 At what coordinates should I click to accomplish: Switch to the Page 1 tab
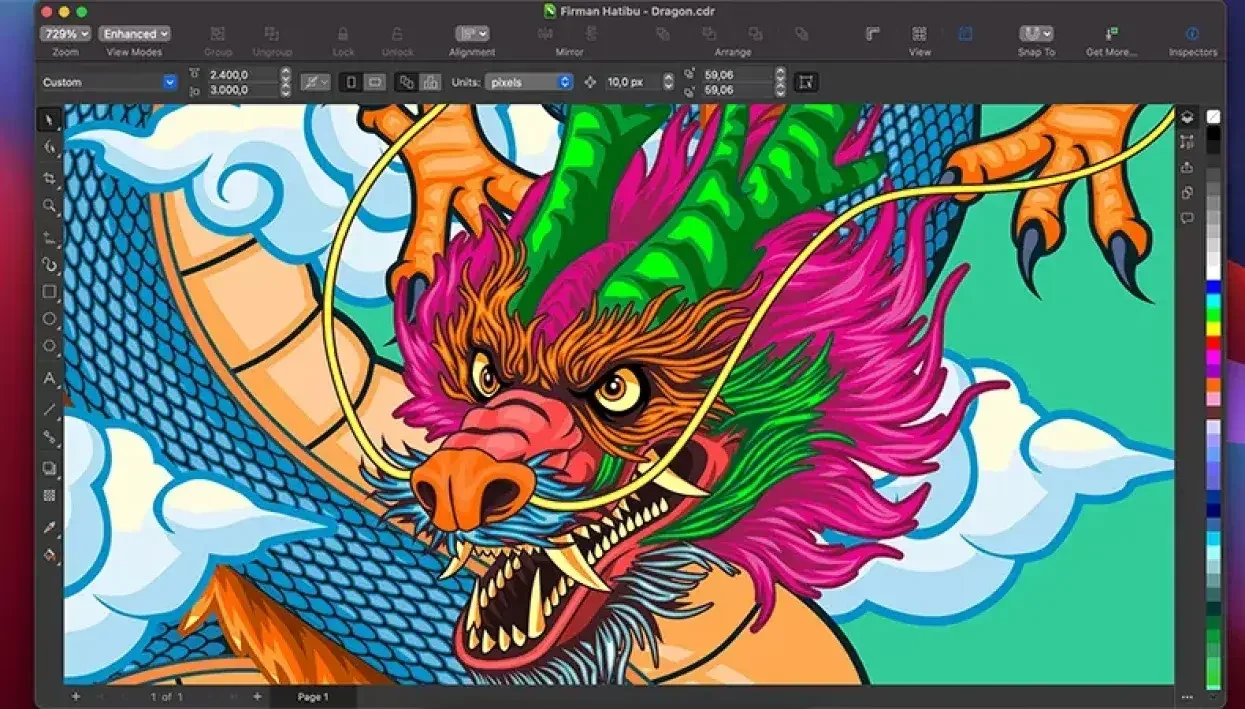[x=313, y=696]
